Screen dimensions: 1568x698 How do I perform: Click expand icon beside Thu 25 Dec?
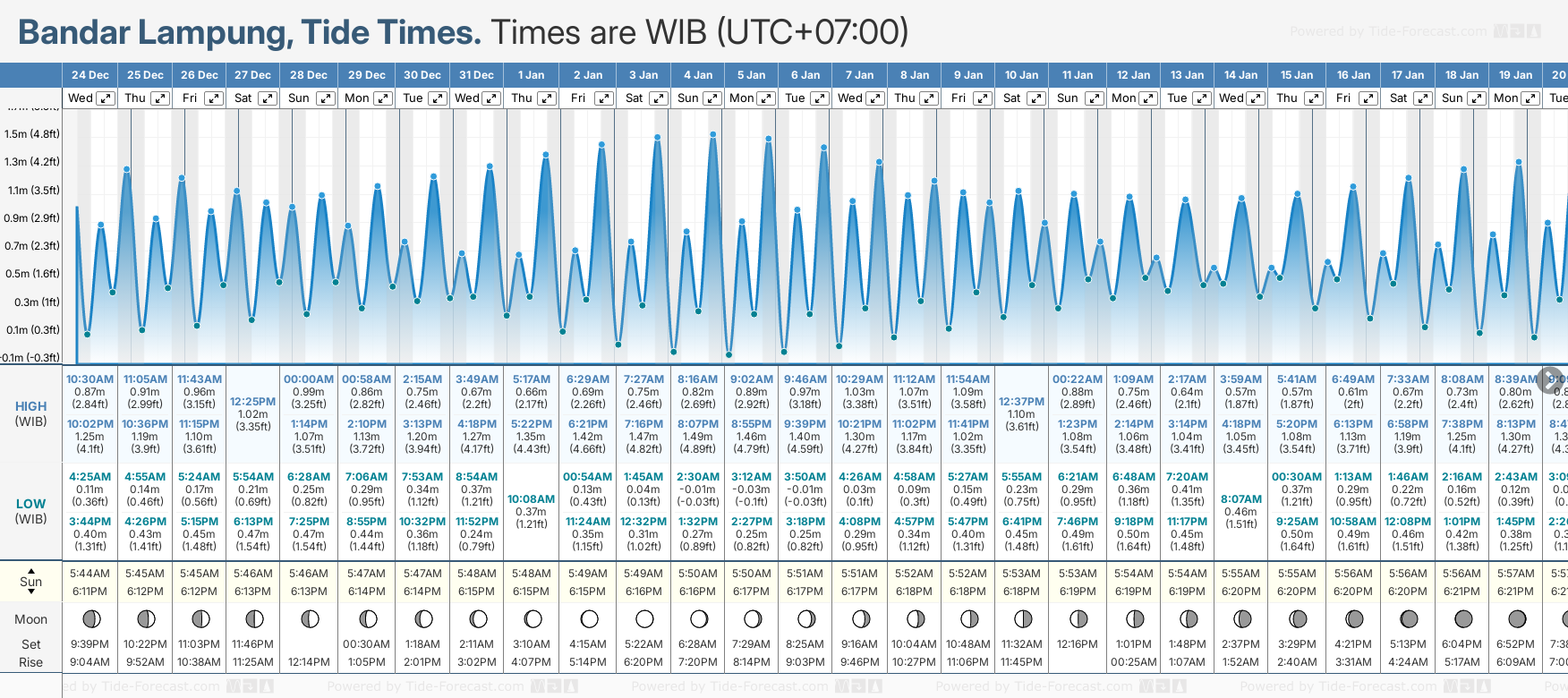pyautogui.click(x=160, y=98)
